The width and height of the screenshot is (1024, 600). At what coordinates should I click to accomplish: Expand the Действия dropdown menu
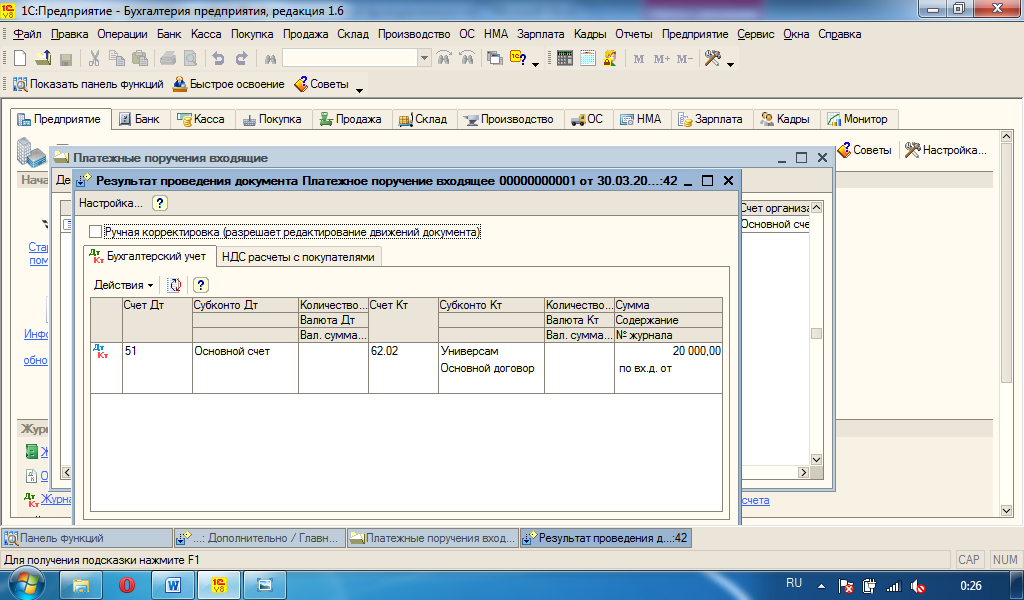click(x=124, y=285)
